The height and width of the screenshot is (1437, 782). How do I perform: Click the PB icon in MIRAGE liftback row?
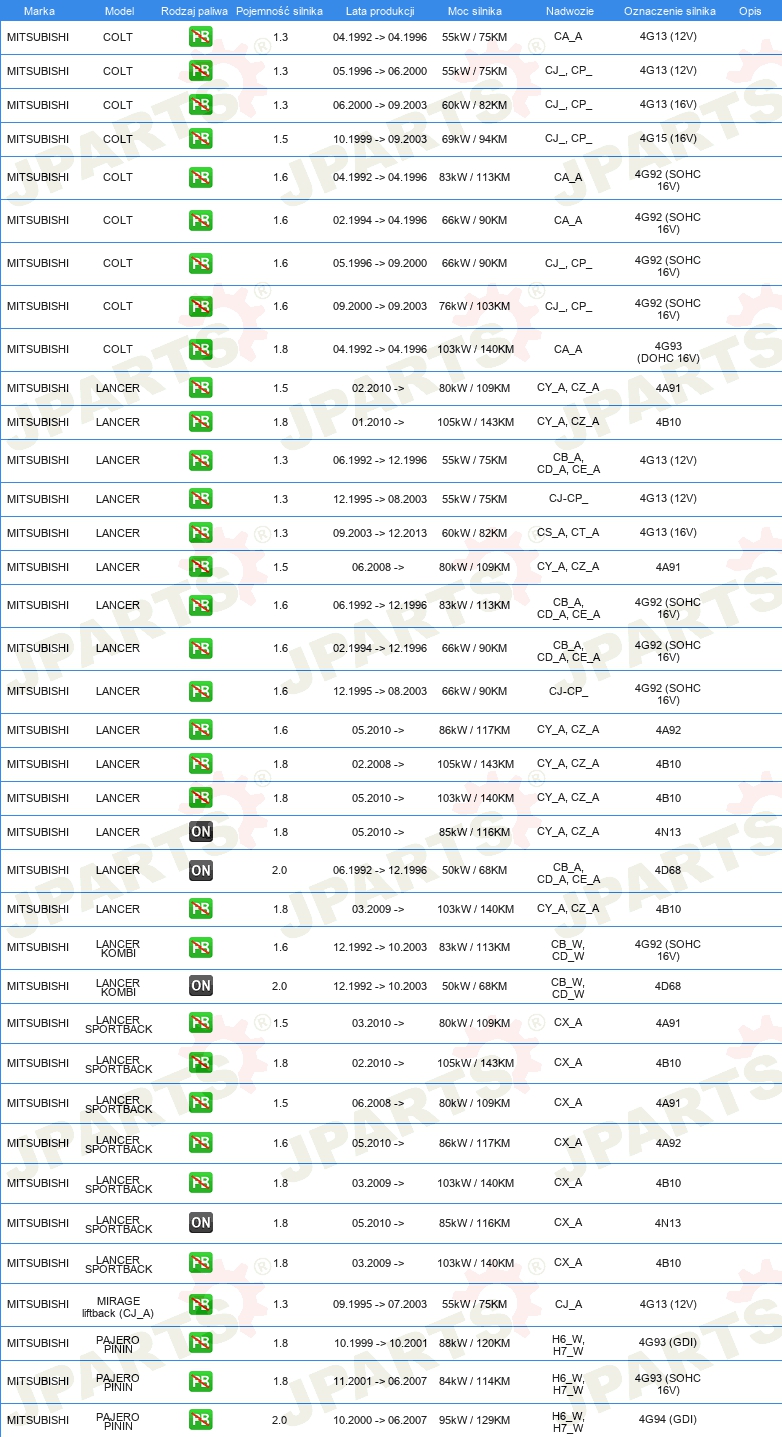pyautogui.click(x=201, y=1304)
